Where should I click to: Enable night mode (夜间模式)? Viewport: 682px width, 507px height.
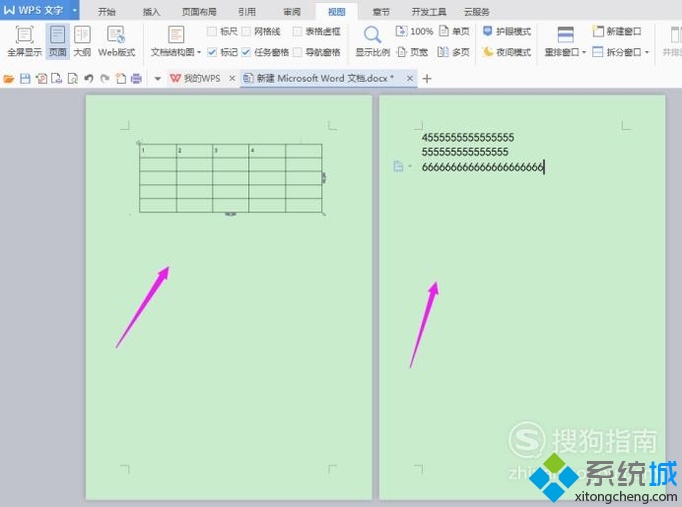tap(507, 52)
